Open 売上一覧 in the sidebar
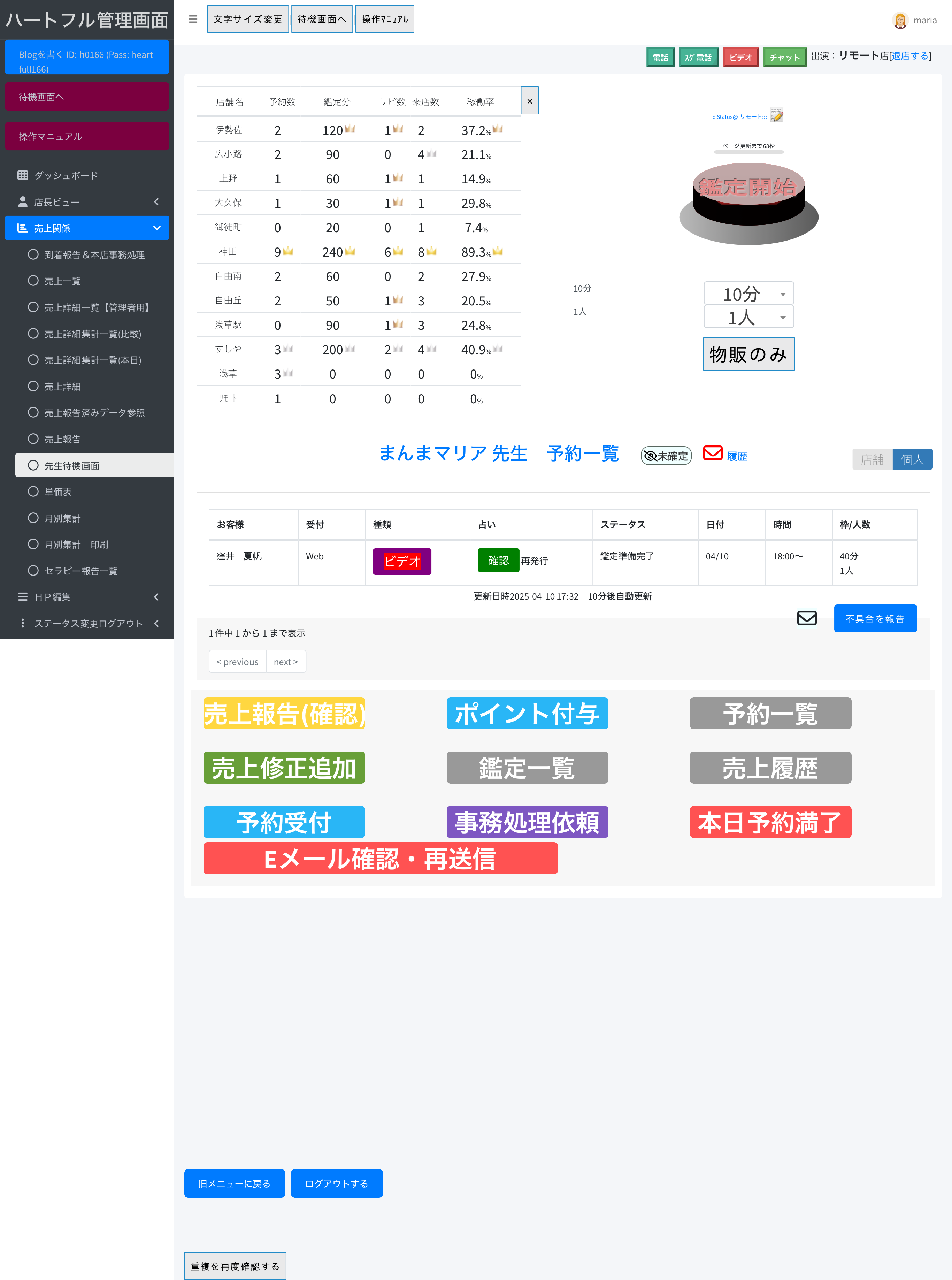Image resolution: width=952 pixels, height=1280 pixels. point(62,281)
